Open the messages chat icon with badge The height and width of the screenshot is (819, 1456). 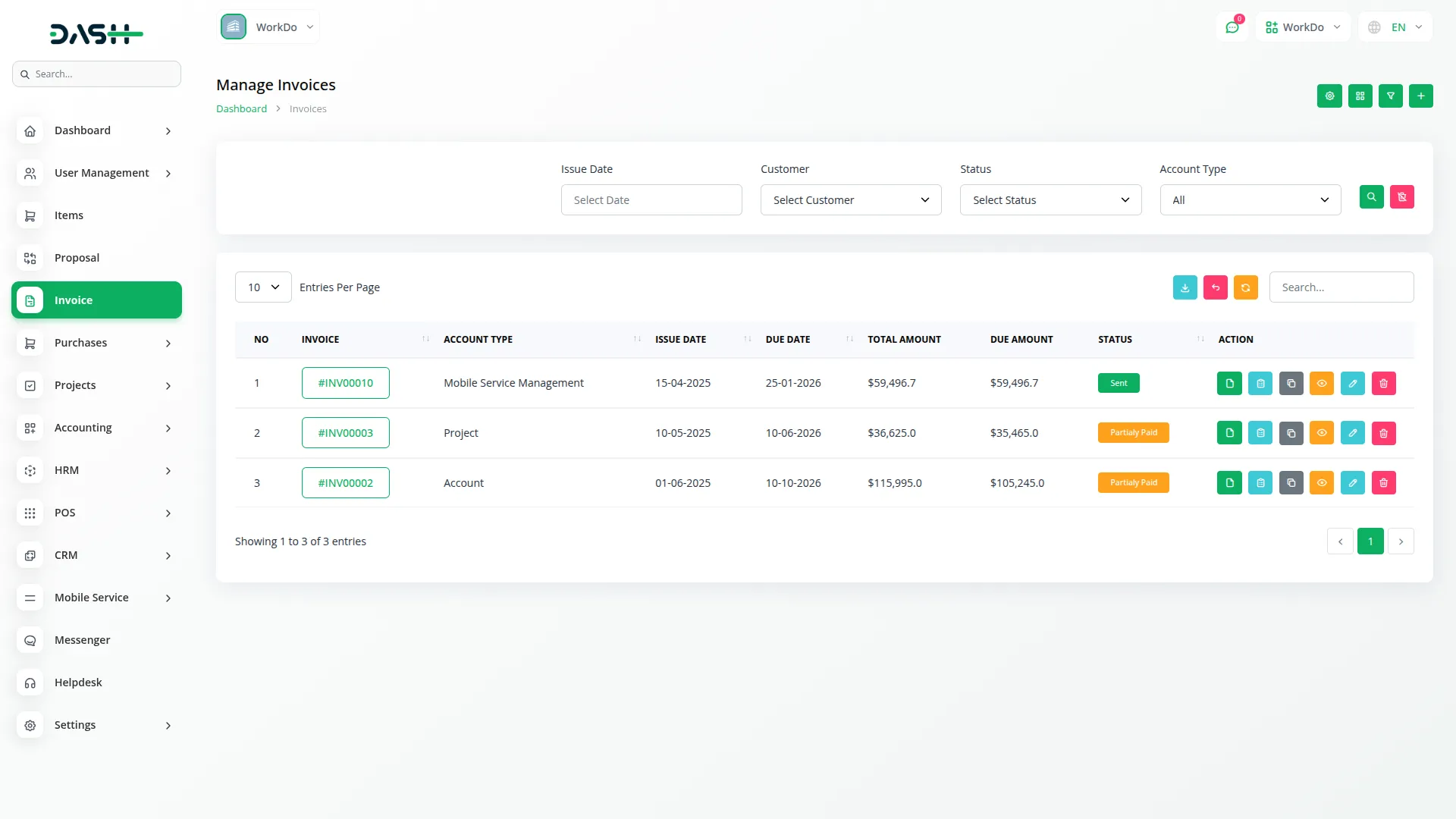coord(1233,27)
